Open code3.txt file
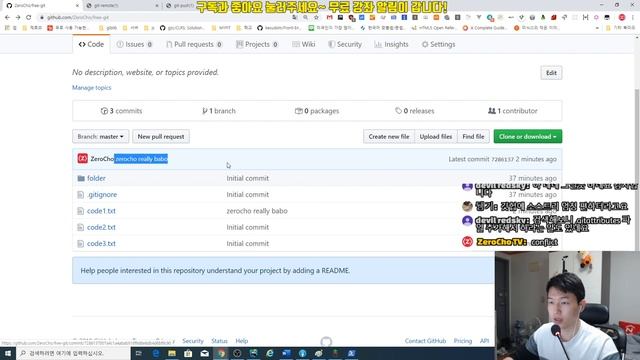The height and width of the screenshot is (360, 640). (x=101, y=244)
